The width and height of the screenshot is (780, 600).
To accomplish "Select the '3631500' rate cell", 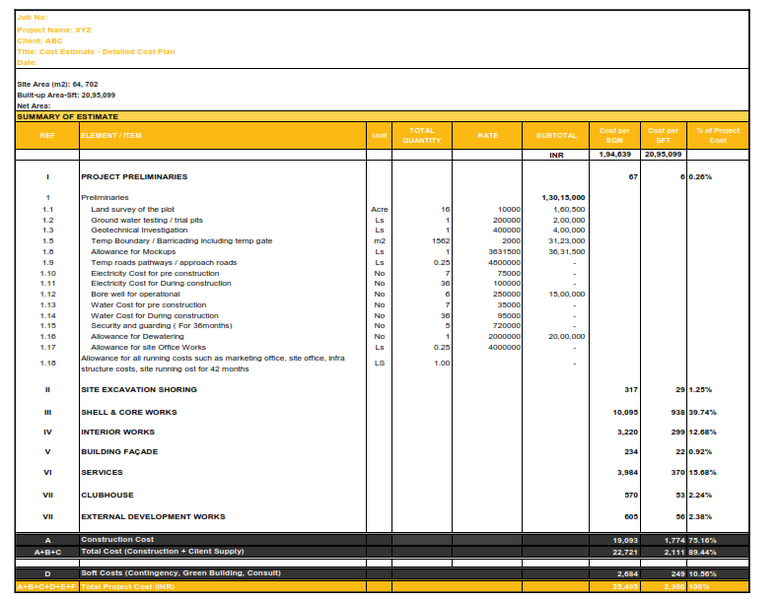I will [x=504, y=252].
